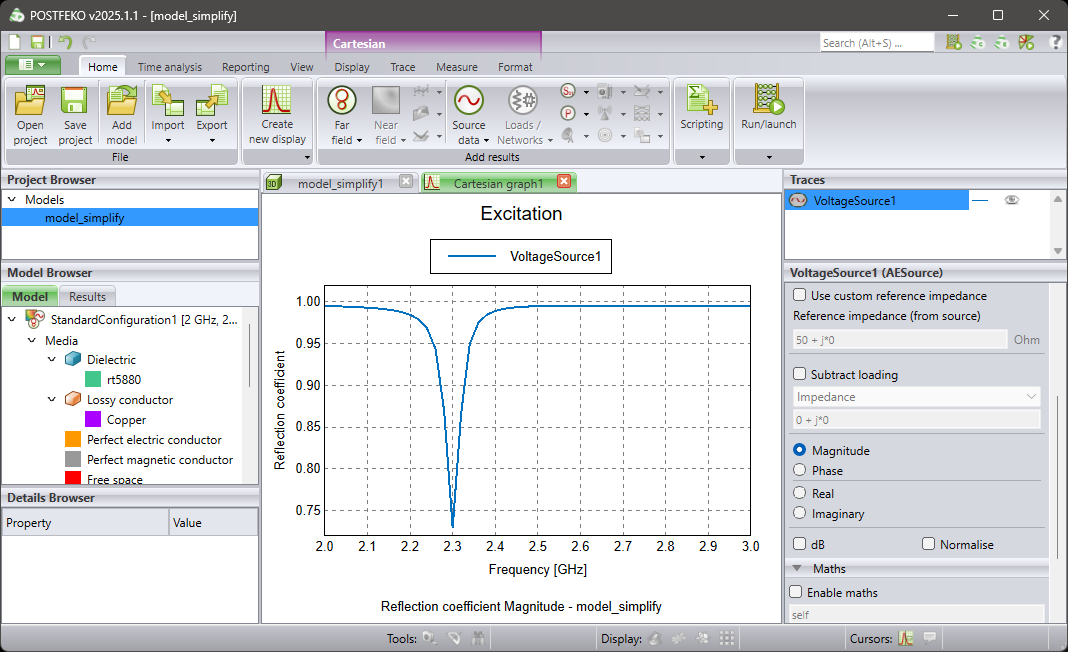Viewport: 1068px width, 652px height.
Task: Click the Run/launch icon
Action: [768, 99]
